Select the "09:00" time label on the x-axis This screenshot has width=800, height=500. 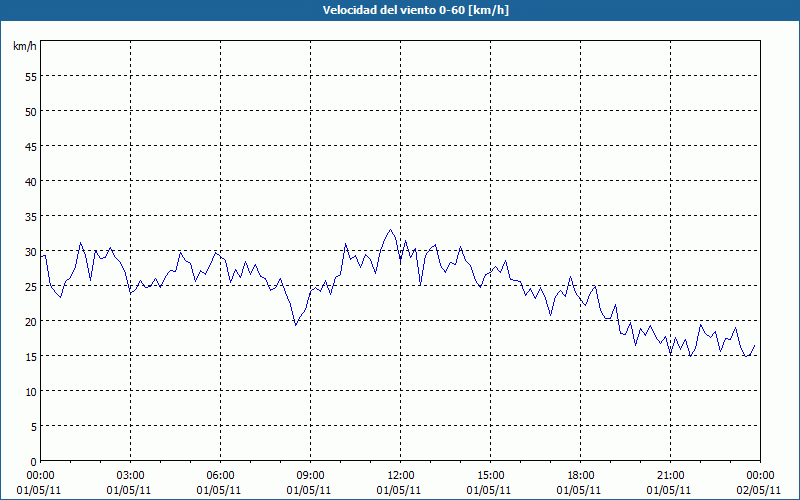[310, 476]
